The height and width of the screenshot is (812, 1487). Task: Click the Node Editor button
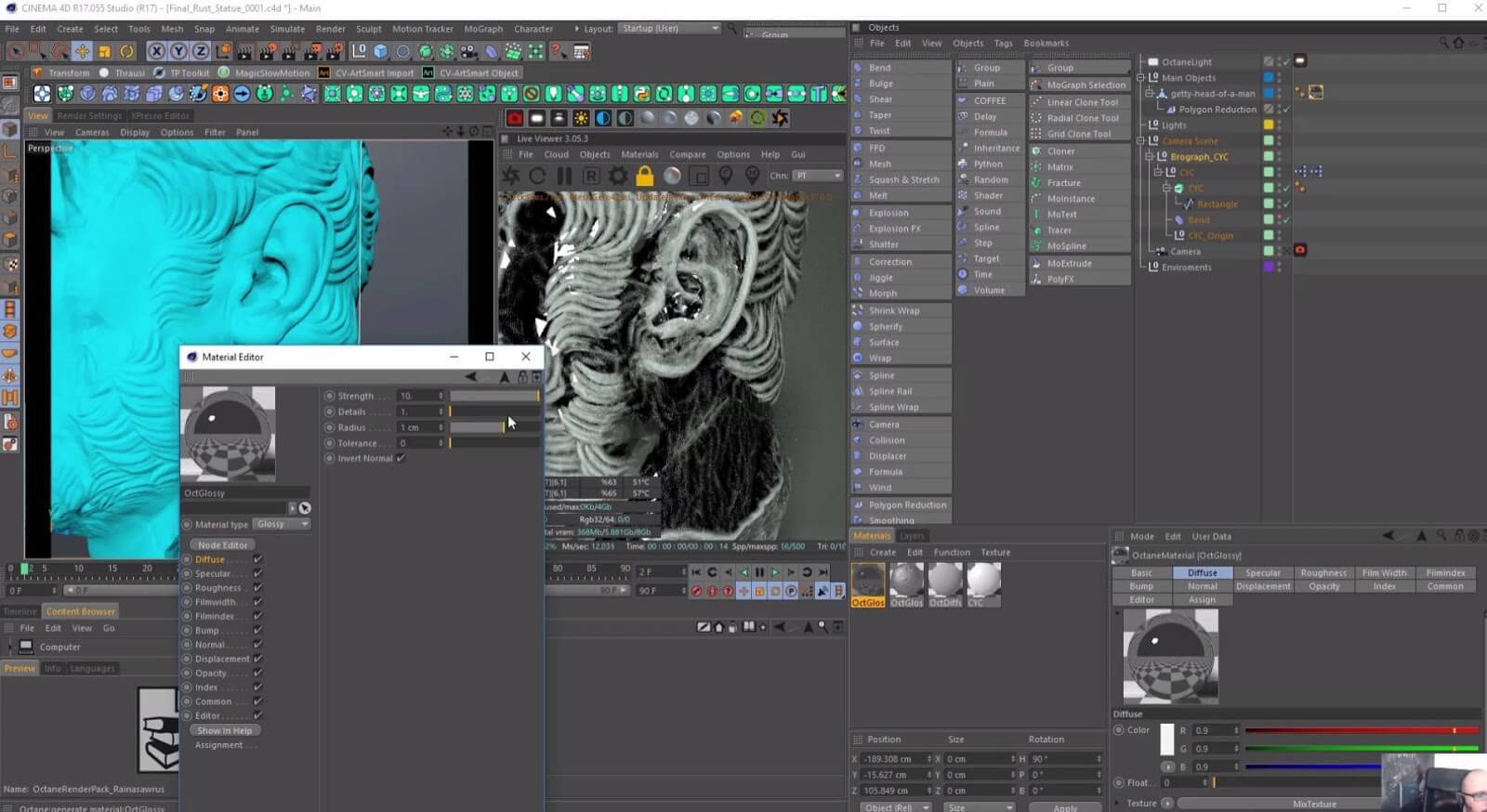(223, 544)
